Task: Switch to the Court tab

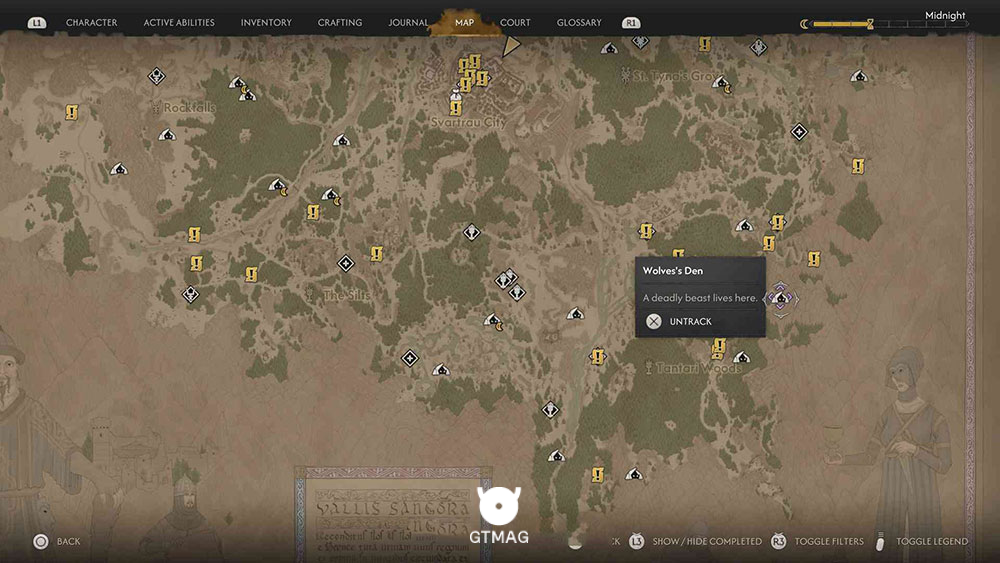Action: [x=515, y=22]
